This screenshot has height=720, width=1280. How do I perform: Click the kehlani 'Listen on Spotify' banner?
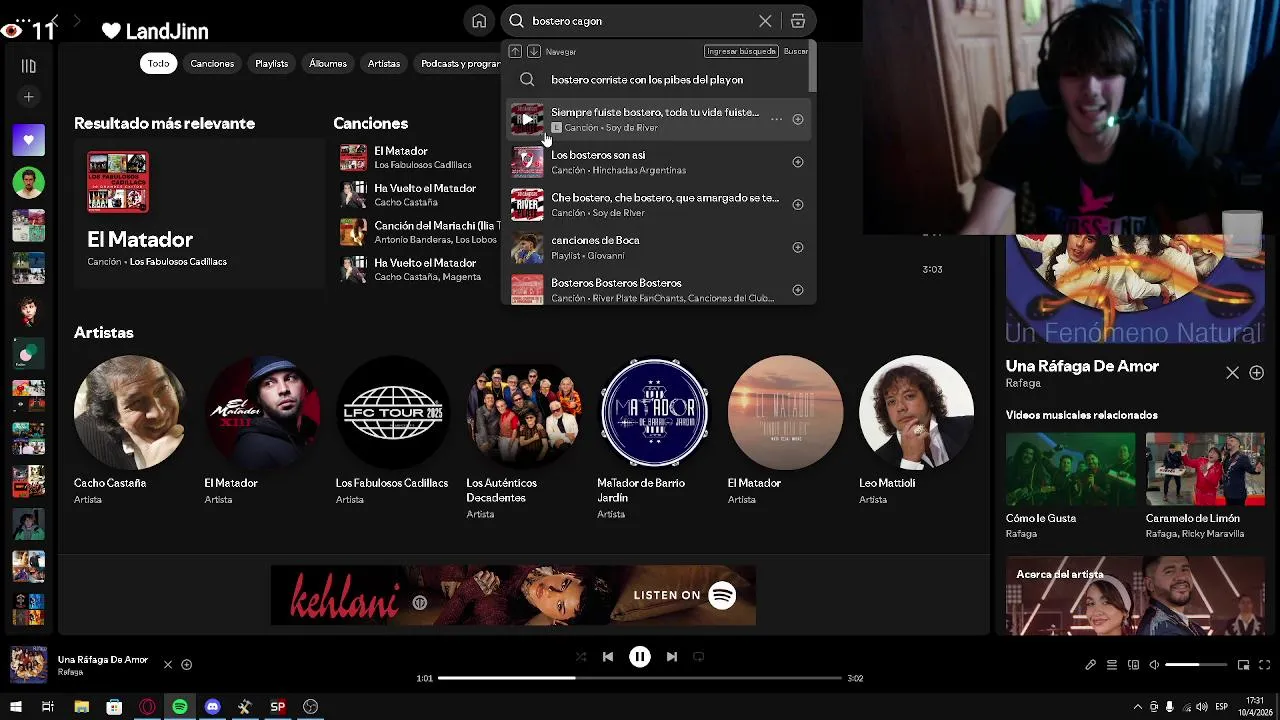(x=513, y=595)
